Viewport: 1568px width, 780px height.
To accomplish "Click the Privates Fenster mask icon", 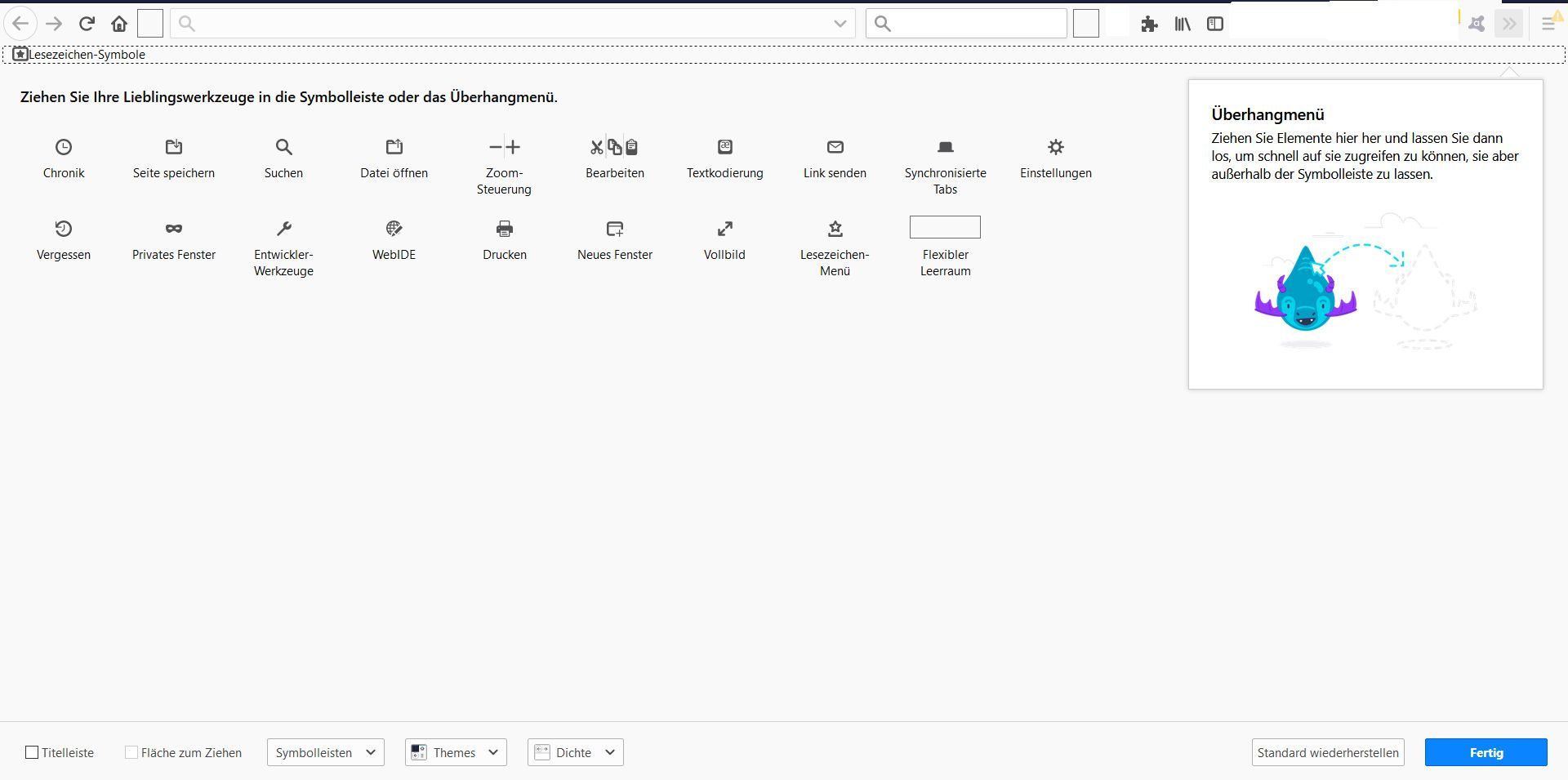I will coord(174,229).
